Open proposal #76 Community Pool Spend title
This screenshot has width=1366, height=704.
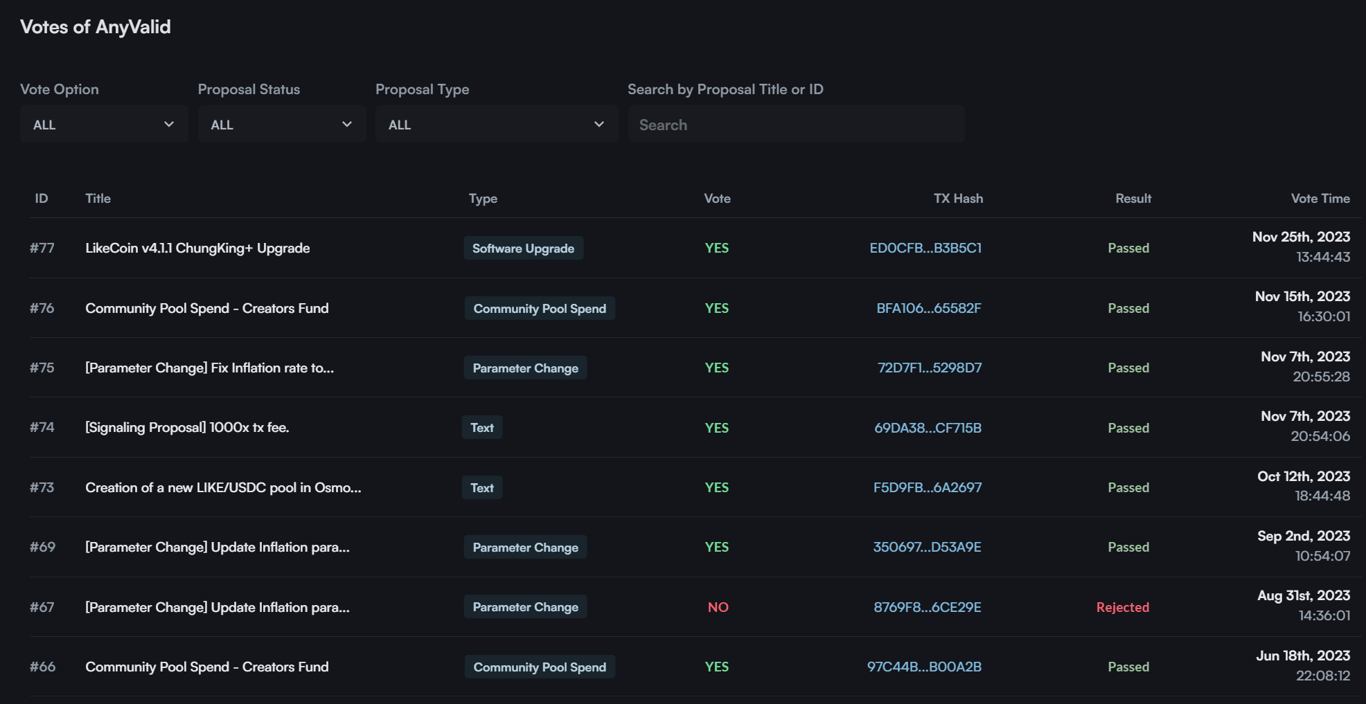[207, 308]
